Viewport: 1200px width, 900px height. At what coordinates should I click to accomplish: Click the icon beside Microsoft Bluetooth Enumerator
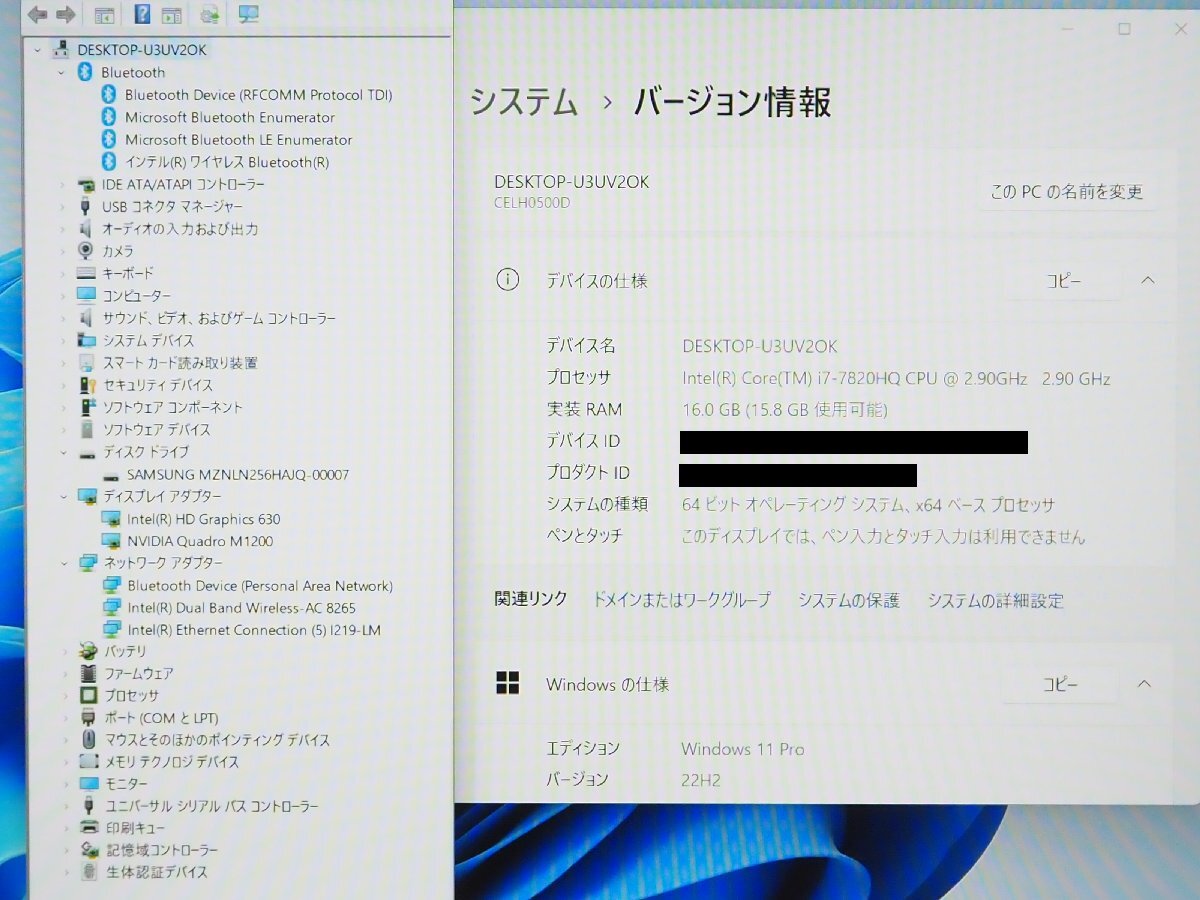coord(109,117)
